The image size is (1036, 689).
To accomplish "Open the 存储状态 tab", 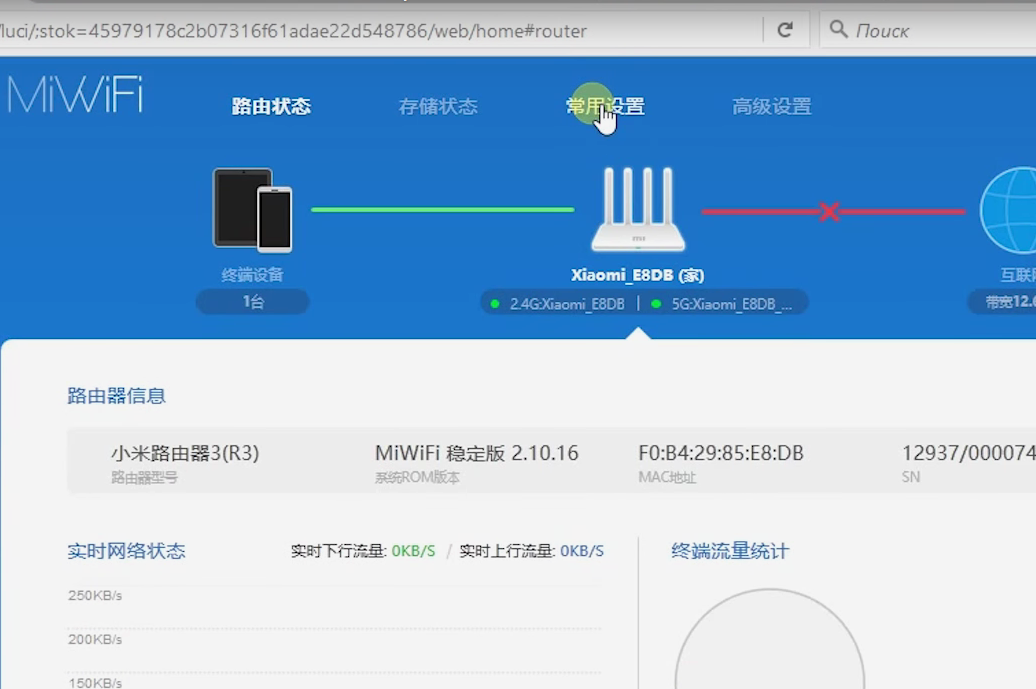I will pos(438,106).
